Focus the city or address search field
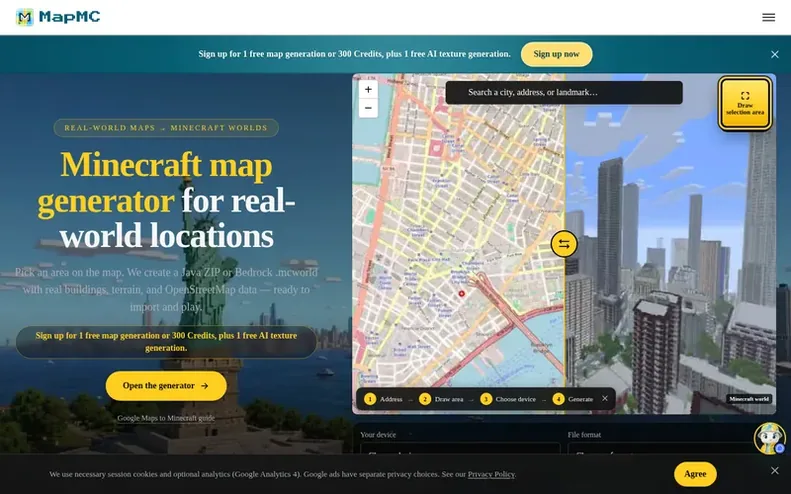 [x=564, y=92]
